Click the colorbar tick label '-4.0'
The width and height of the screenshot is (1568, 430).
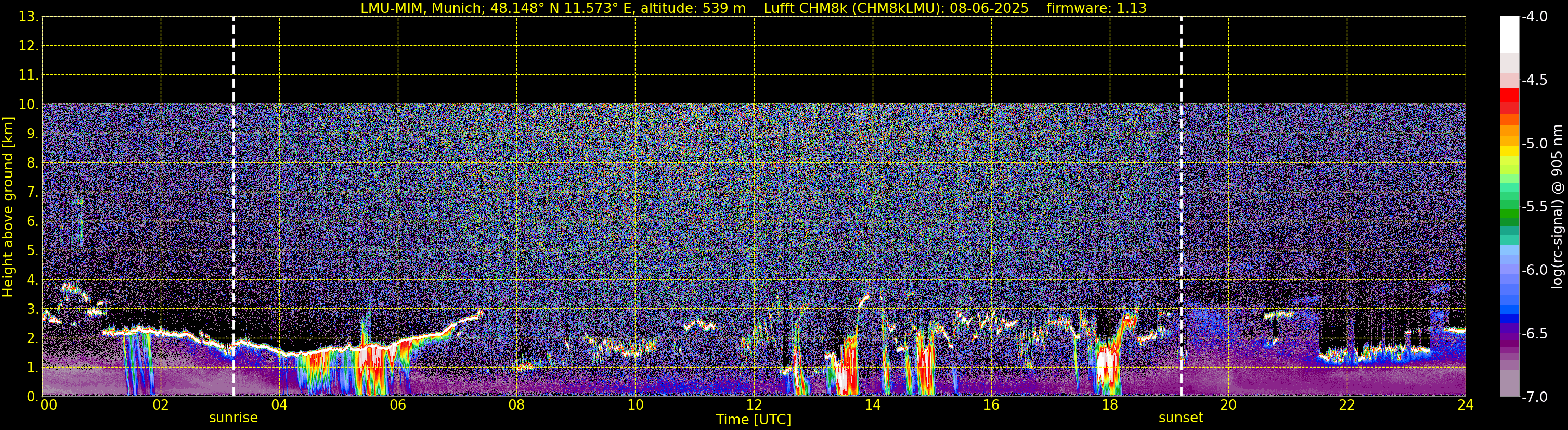click(x=1534, y=17)
